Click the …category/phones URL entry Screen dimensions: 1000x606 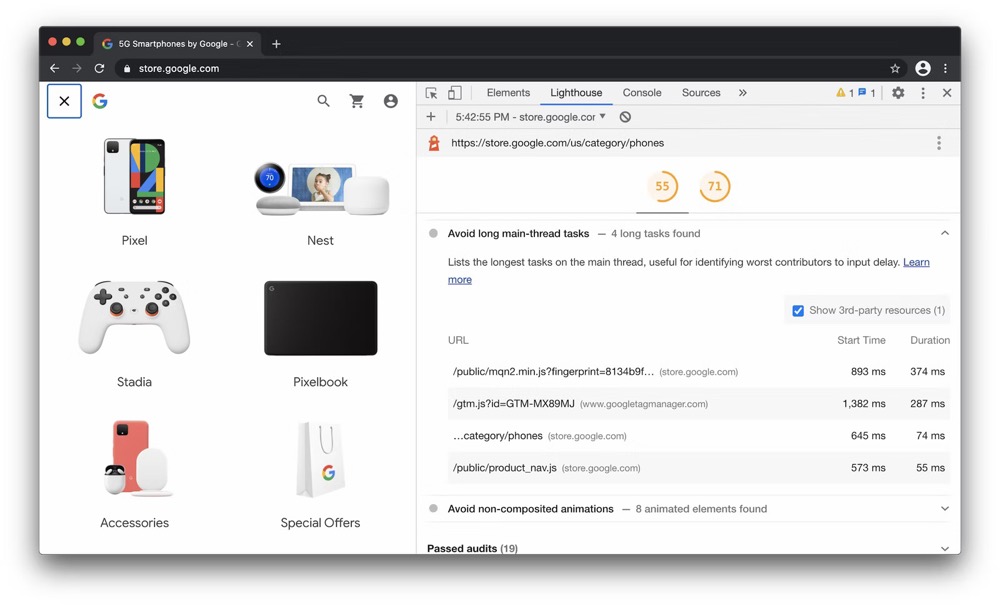497,436
